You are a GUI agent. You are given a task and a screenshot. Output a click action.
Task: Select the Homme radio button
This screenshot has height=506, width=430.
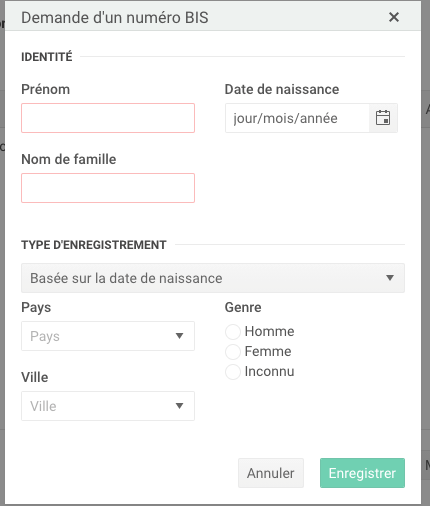(x=233, y=332)
